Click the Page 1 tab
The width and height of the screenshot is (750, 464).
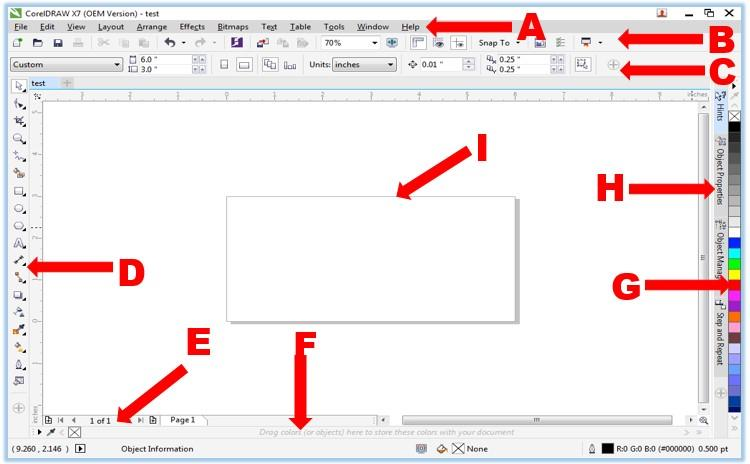point(182,421)
